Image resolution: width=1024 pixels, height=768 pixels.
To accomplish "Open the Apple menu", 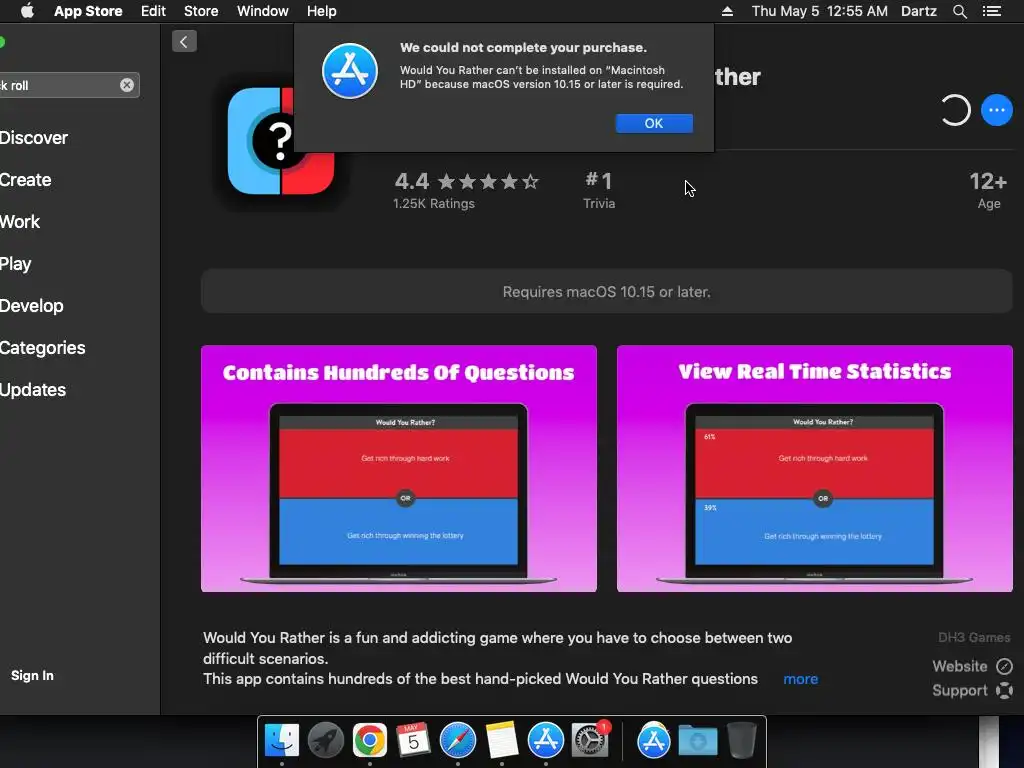I will [x=27, y=11].
